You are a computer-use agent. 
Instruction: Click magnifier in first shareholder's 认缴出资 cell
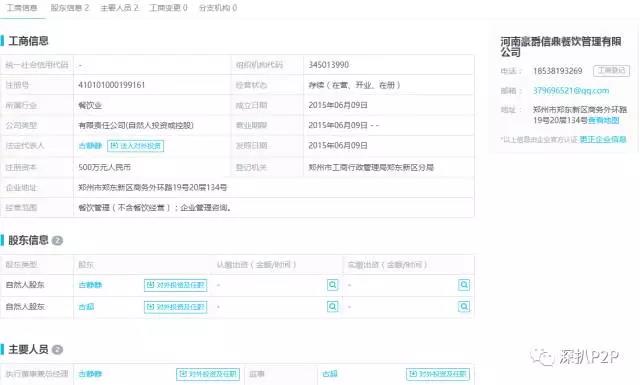(x=333, y=285)
